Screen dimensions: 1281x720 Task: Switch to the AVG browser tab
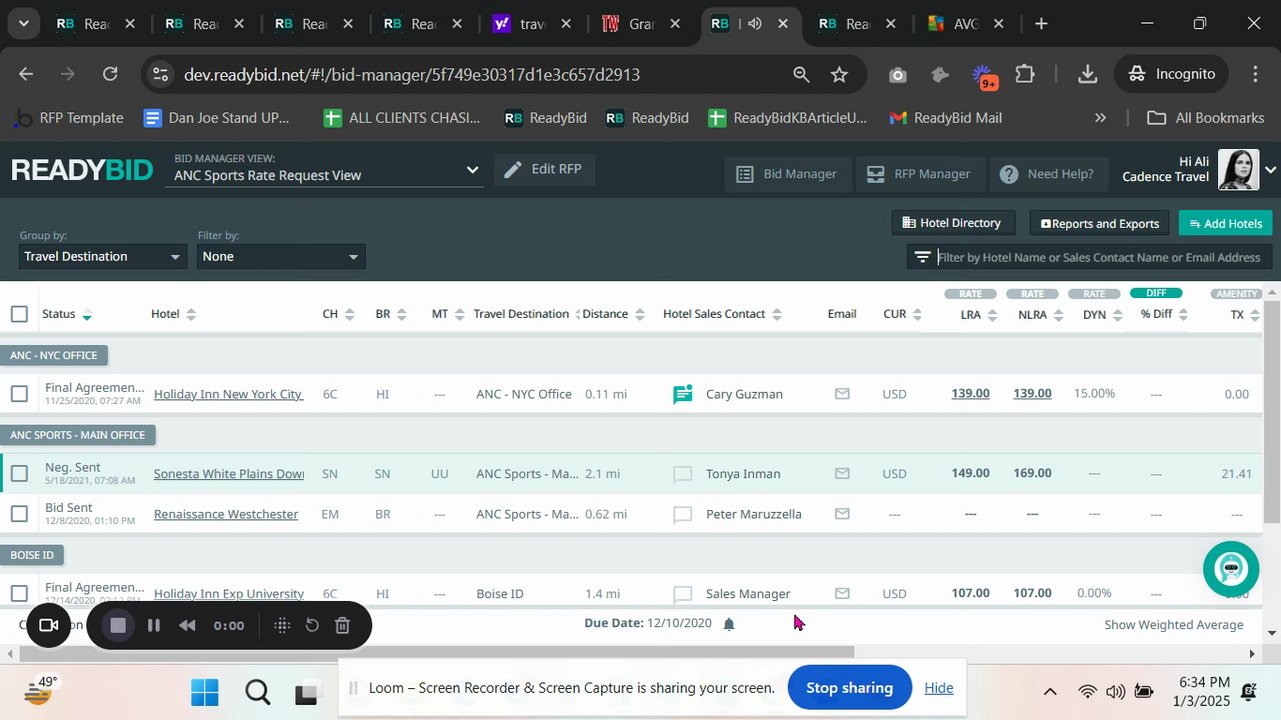(x=965, y=23)
